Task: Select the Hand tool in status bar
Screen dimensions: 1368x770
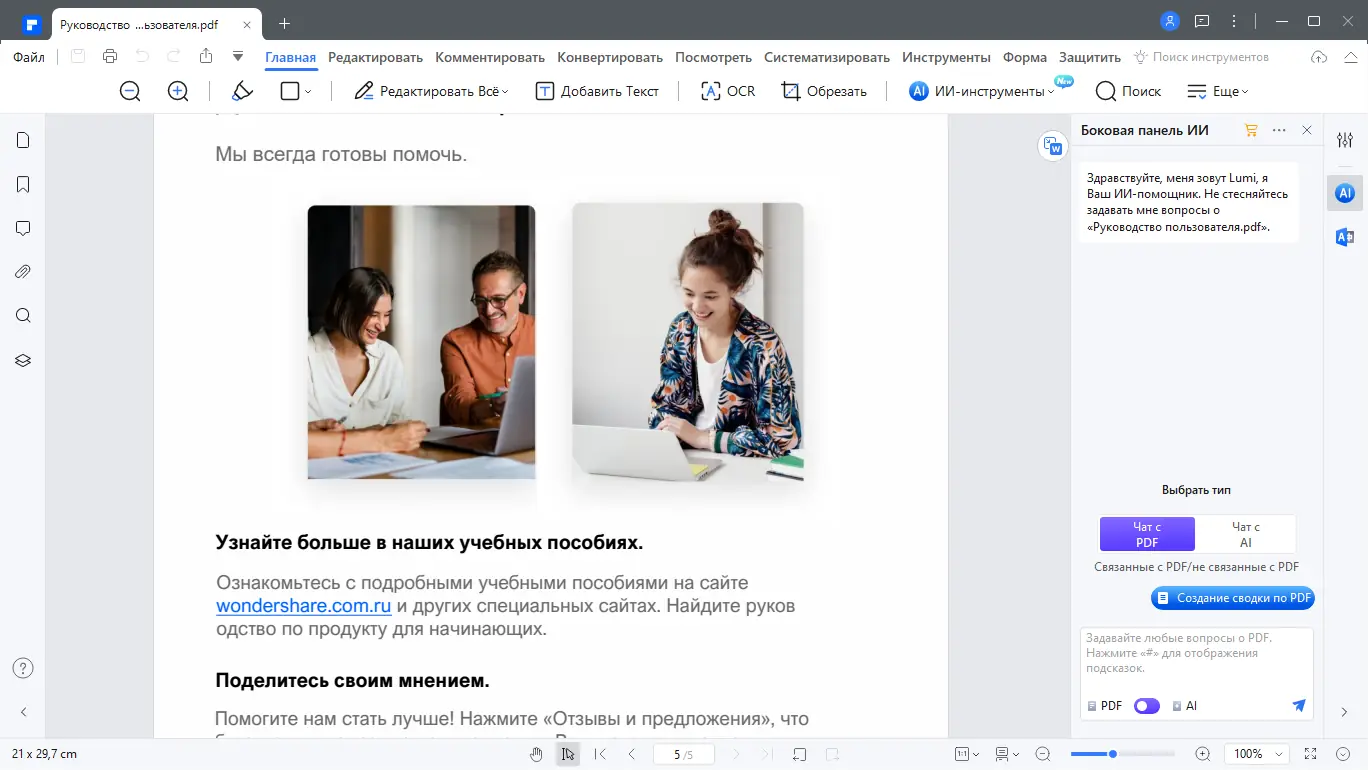Action: pyautogui.click(x=536, y=753)
